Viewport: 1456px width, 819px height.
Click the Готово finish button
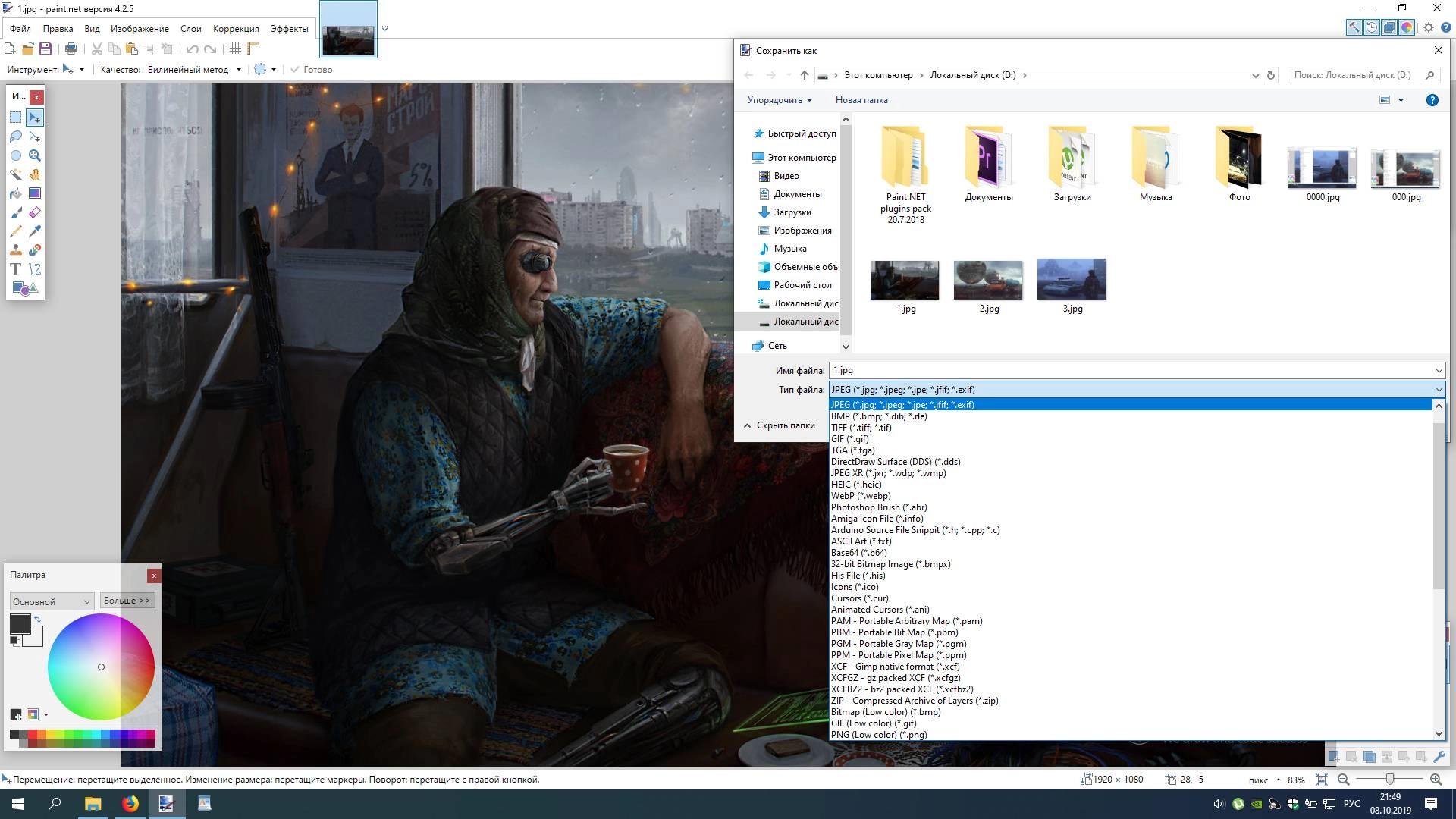312,69
